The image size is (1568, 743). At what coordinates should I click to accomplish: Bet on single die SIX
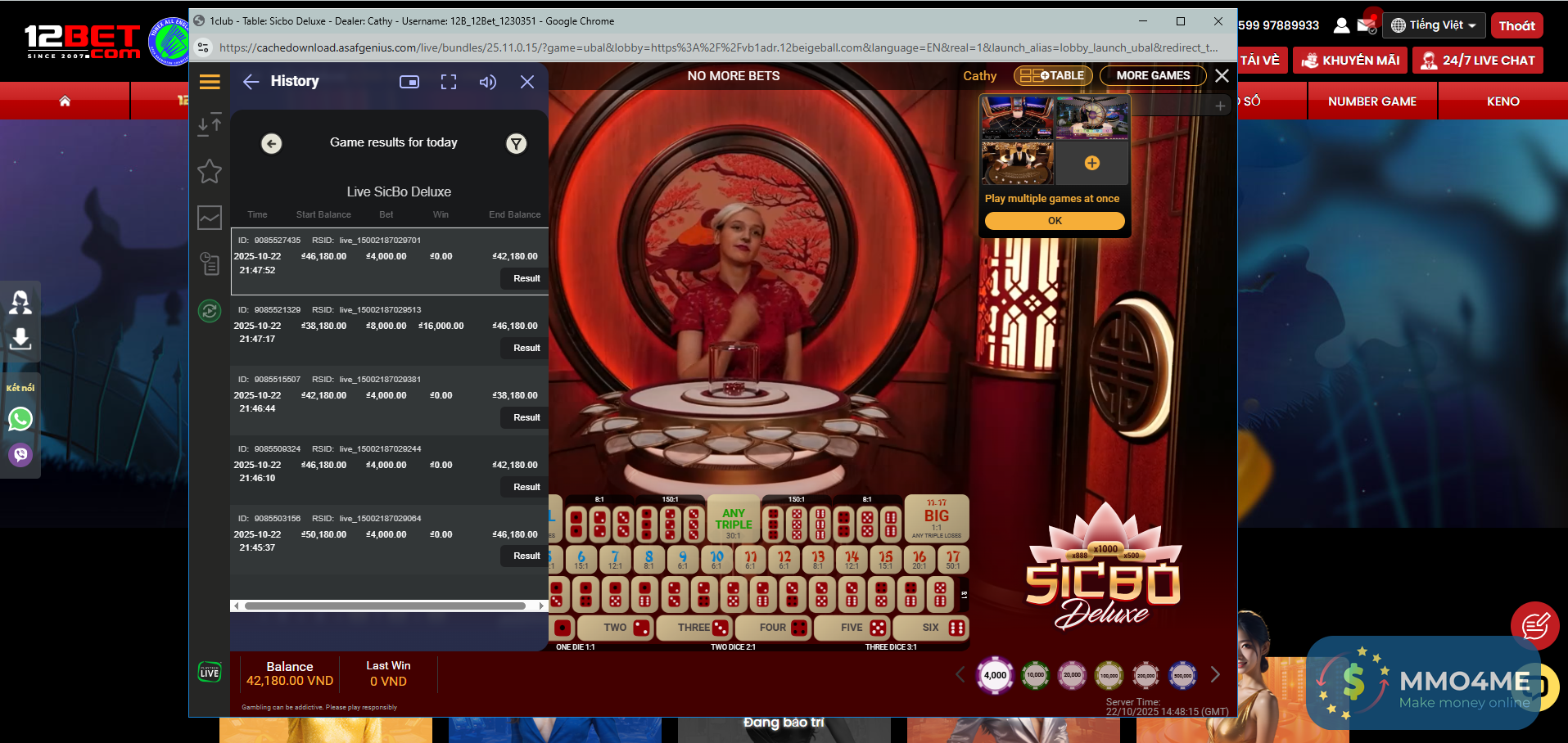(931, 628)
